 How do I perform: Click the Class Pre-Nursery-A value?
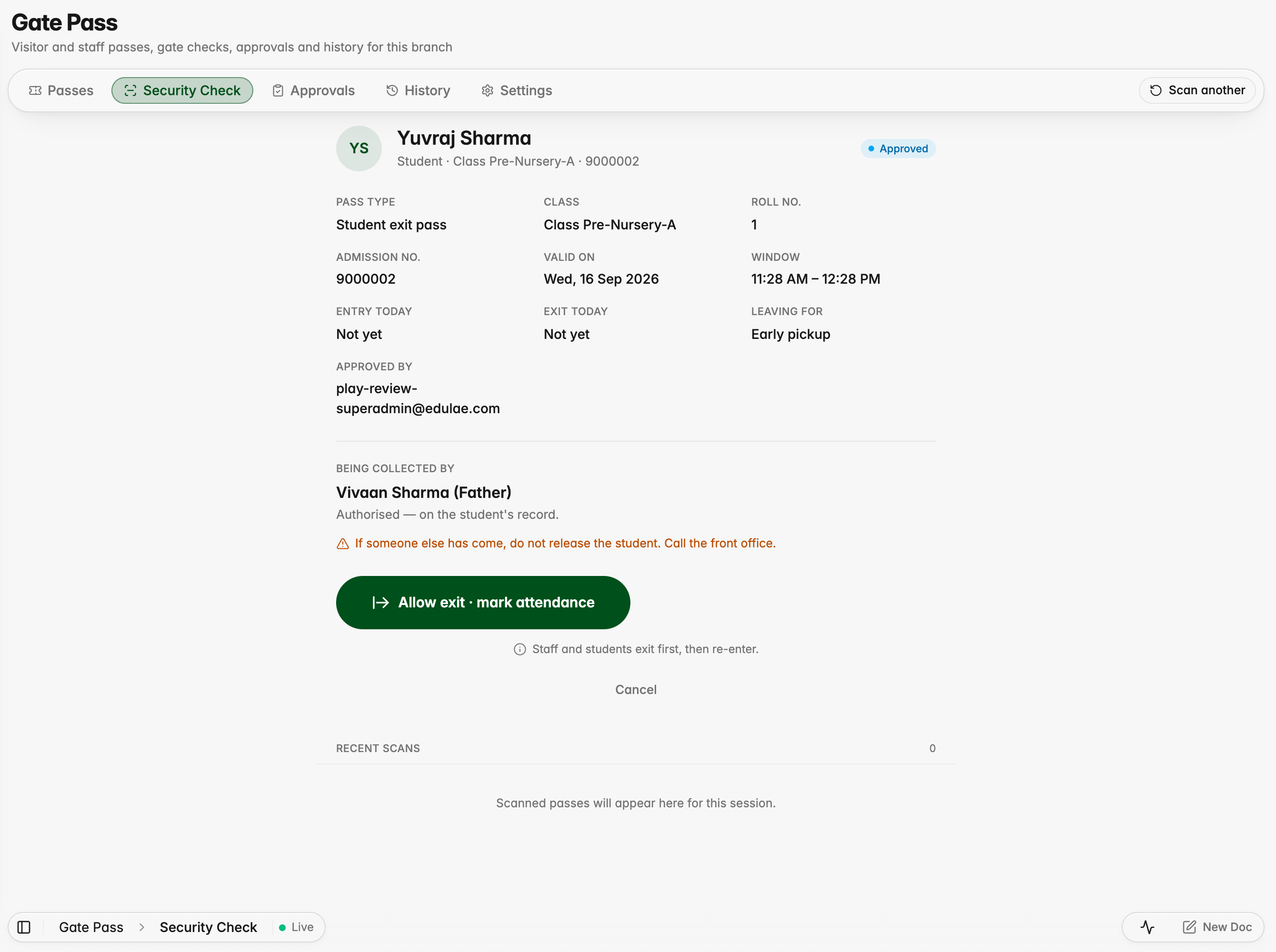(x=610, y=225)
